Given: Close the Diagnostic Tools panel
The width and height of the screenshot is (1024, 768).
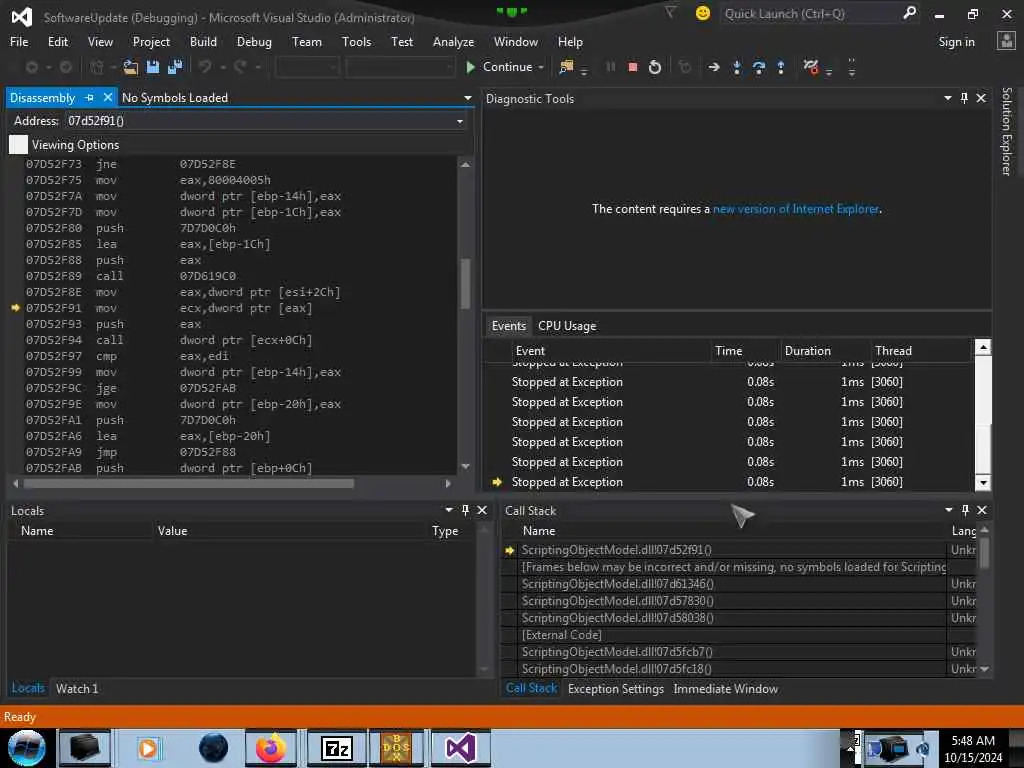Looking at the screenshot, I should point(981,98).
